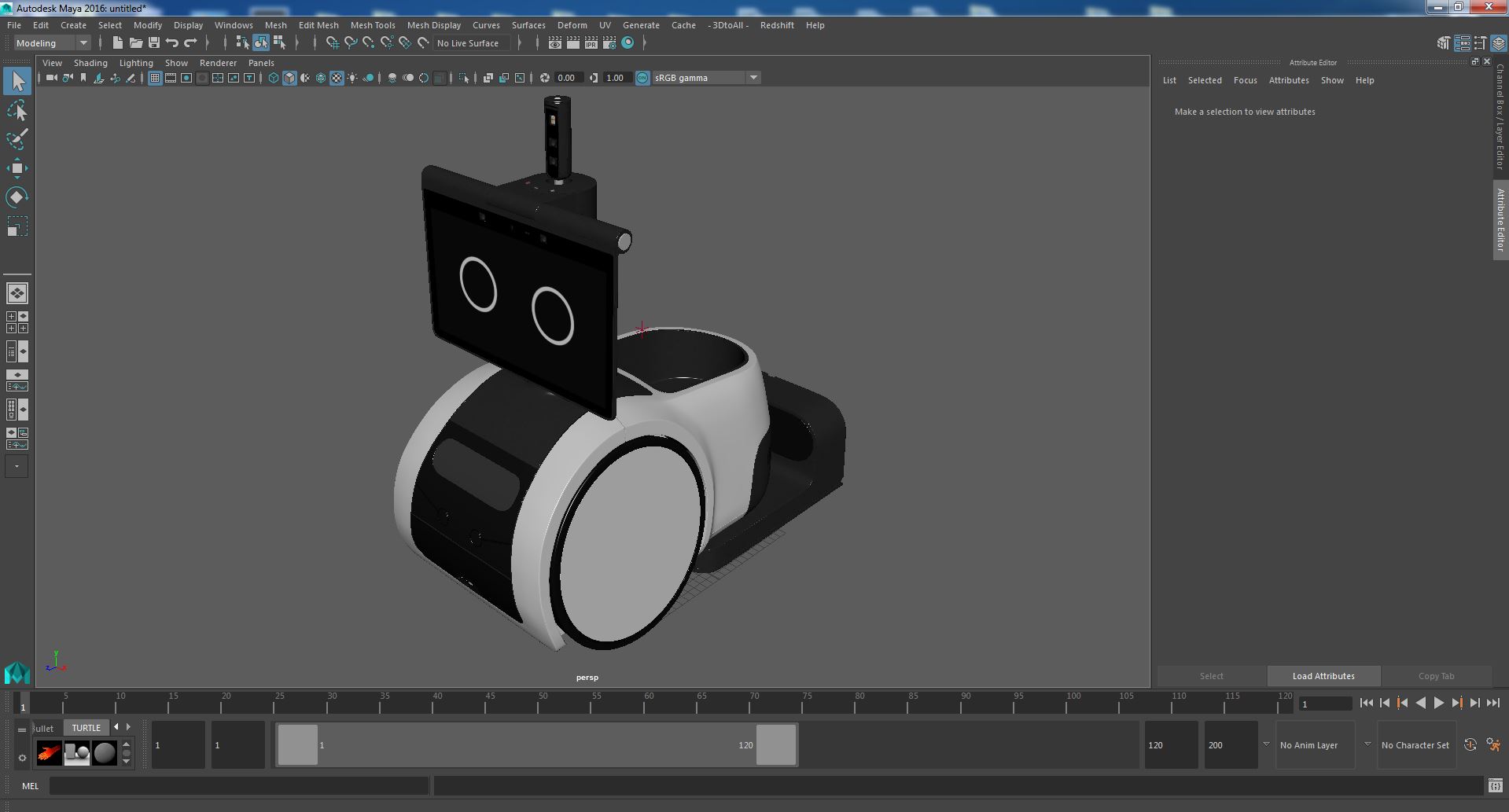The width and height of the screenshot is (1509, 812).
Task: Open the Redshift menu
Action: tap(777, 25)
